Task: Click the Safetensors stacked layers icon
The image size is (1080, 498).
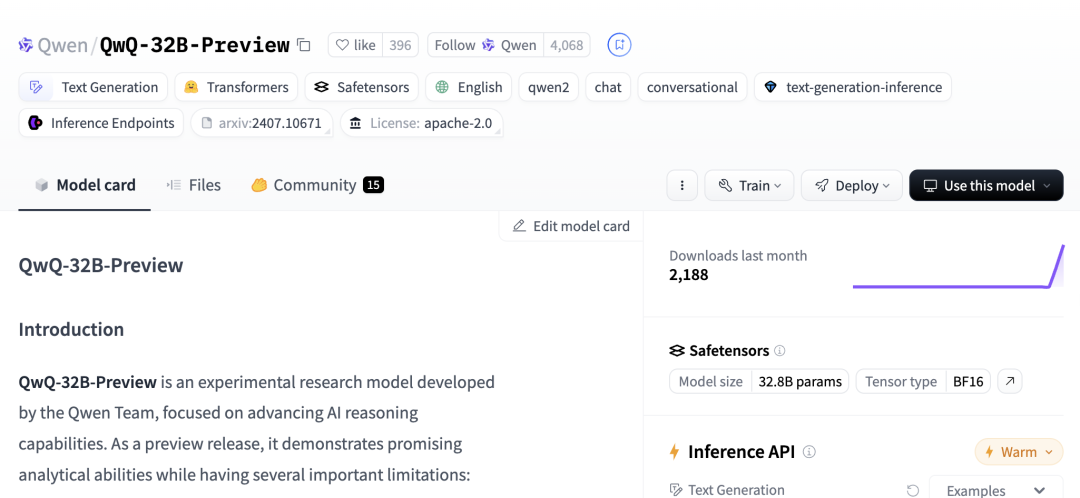Action: (x=677, y=351)
